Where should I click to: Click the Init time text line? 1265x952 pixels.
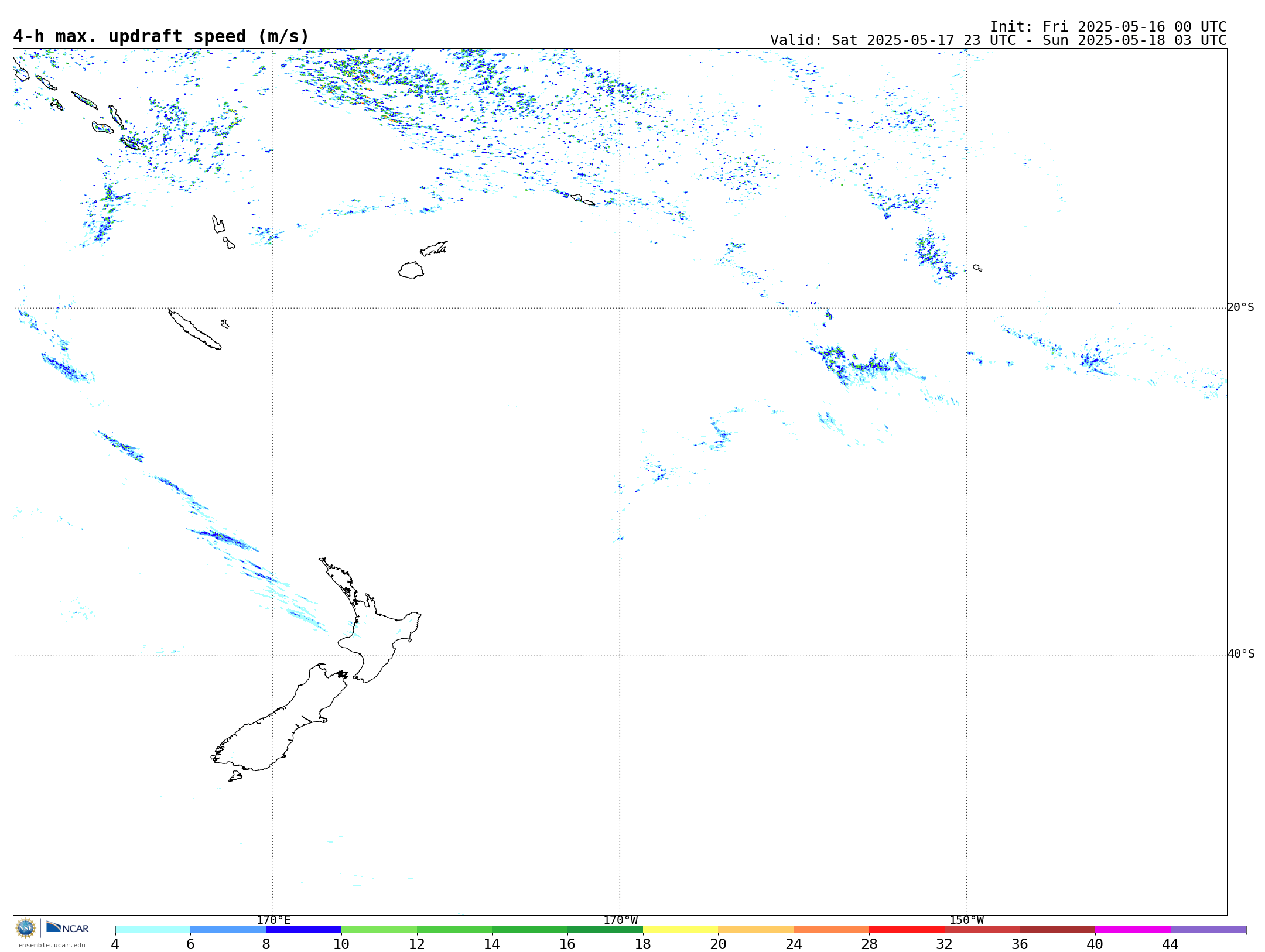click(1108, 27)
